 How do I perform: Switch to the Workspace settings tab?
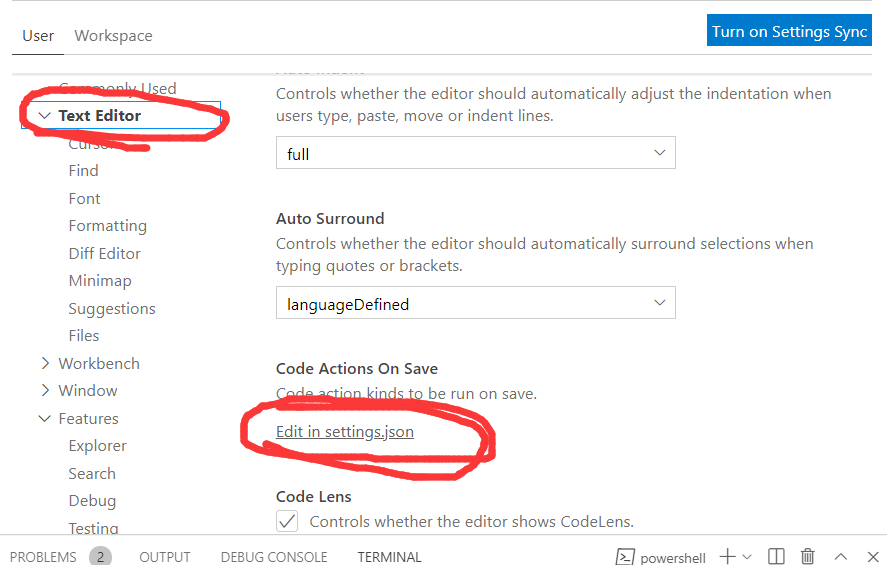click(x=113, y=36)
